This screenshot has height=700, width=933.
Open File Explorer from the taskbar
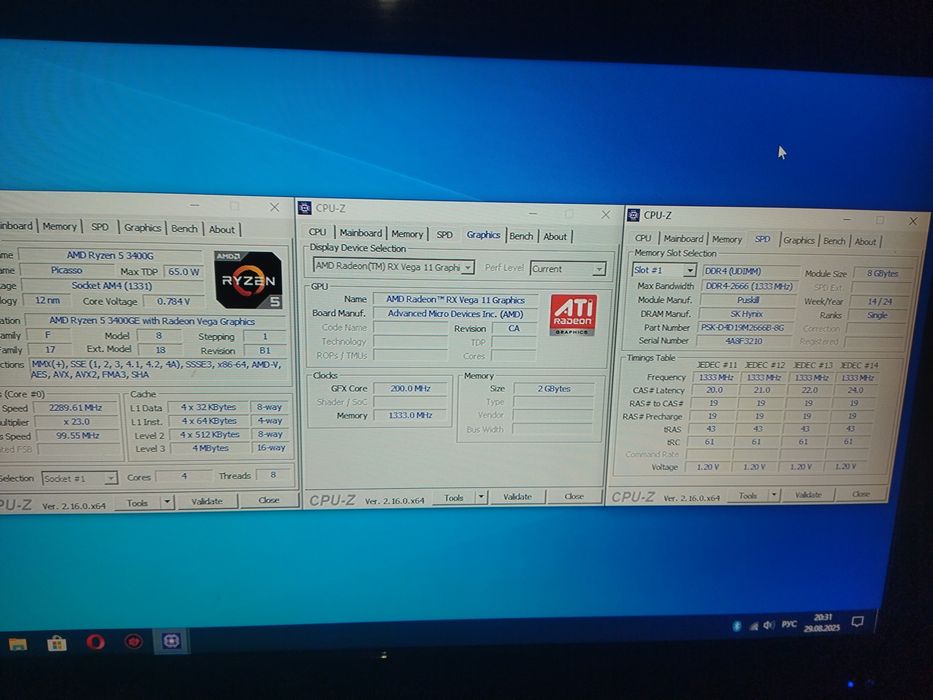click(17, 643)
